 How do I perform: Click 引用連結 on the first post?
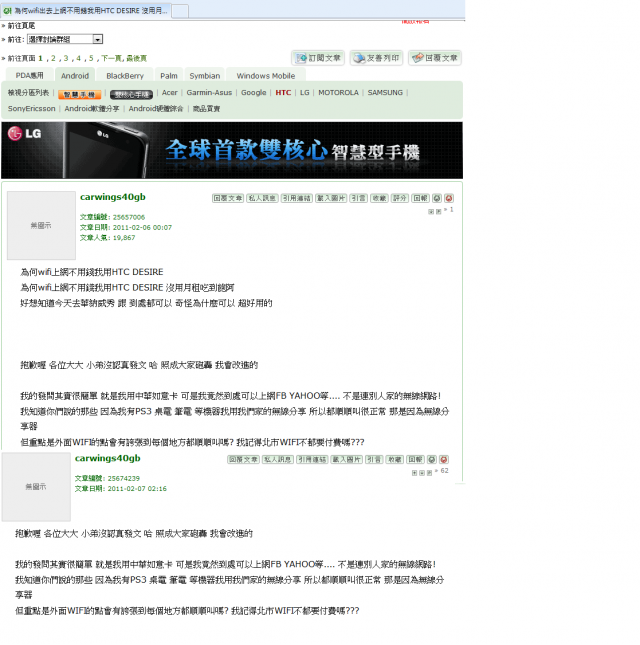[x=297, y=198]
